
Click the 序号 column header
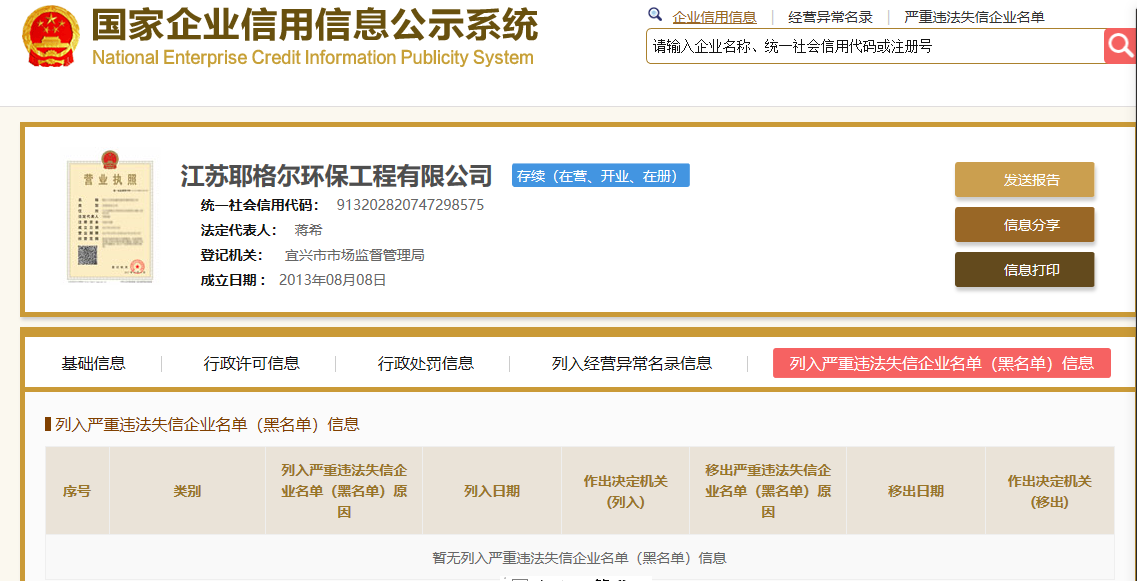77,491
